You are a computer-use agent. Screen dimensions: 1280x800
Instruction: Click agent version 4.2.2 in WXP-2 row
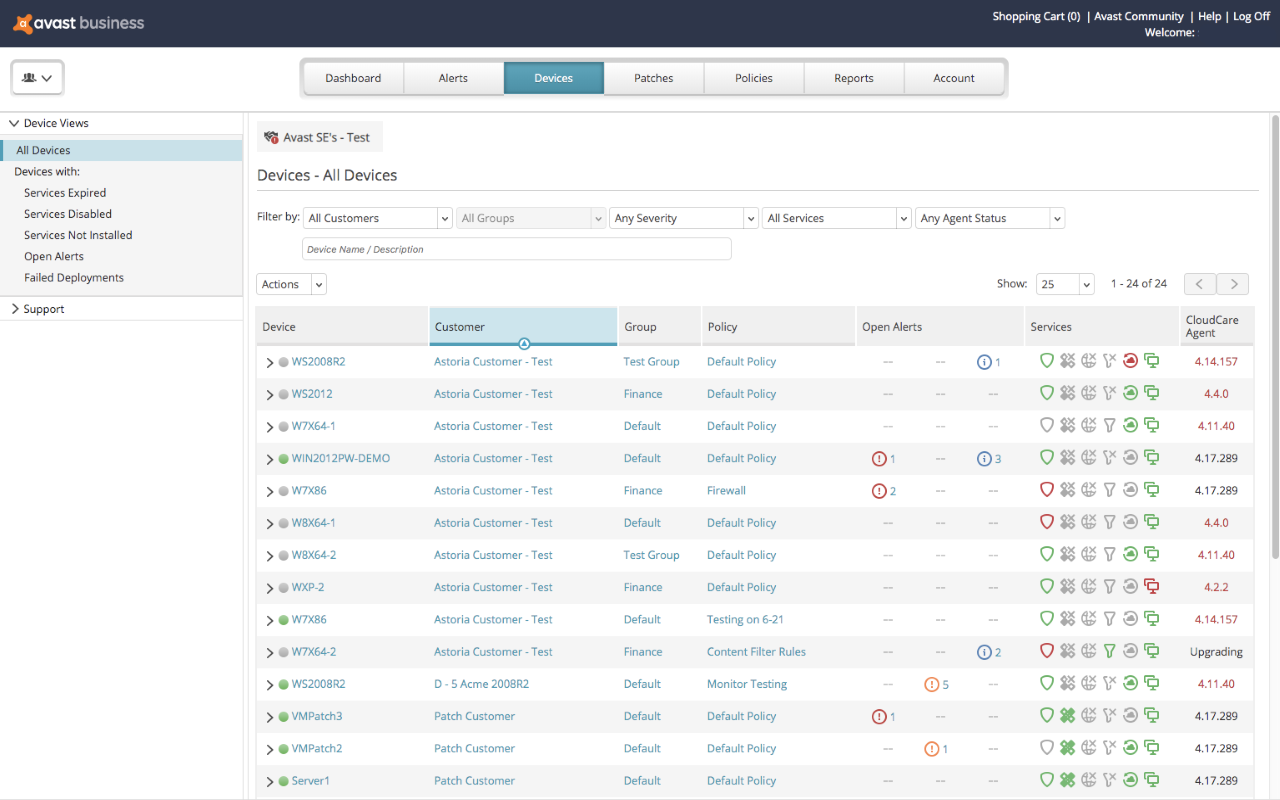point(1215,587)
